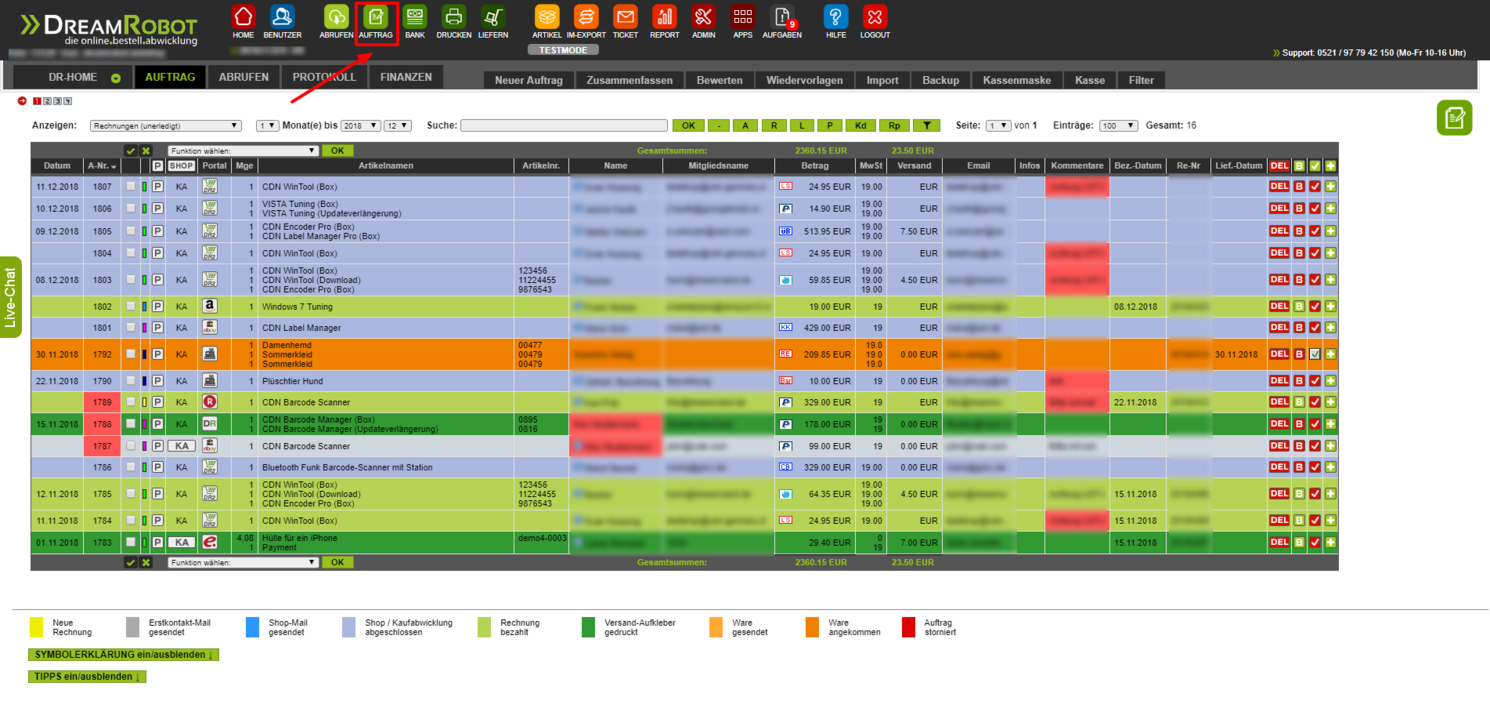1490x708 pixels.
Task: Click DEL icon for order 1807
Action: [1279, 187]
